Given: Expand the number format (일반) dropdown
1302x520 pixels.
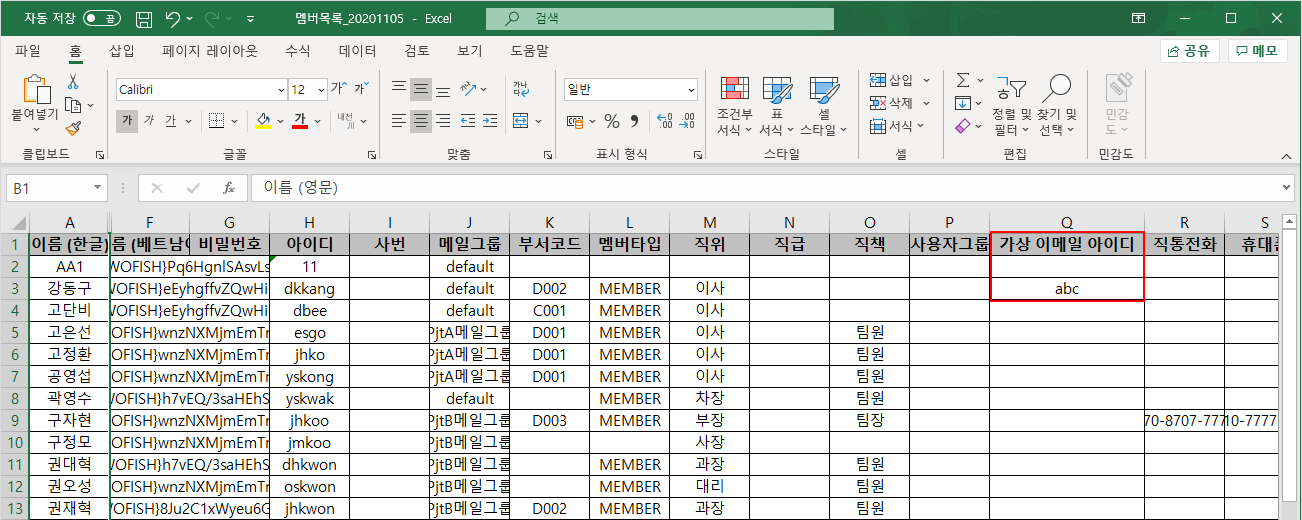Looking at the screenshot, I should tap(690, 89).
